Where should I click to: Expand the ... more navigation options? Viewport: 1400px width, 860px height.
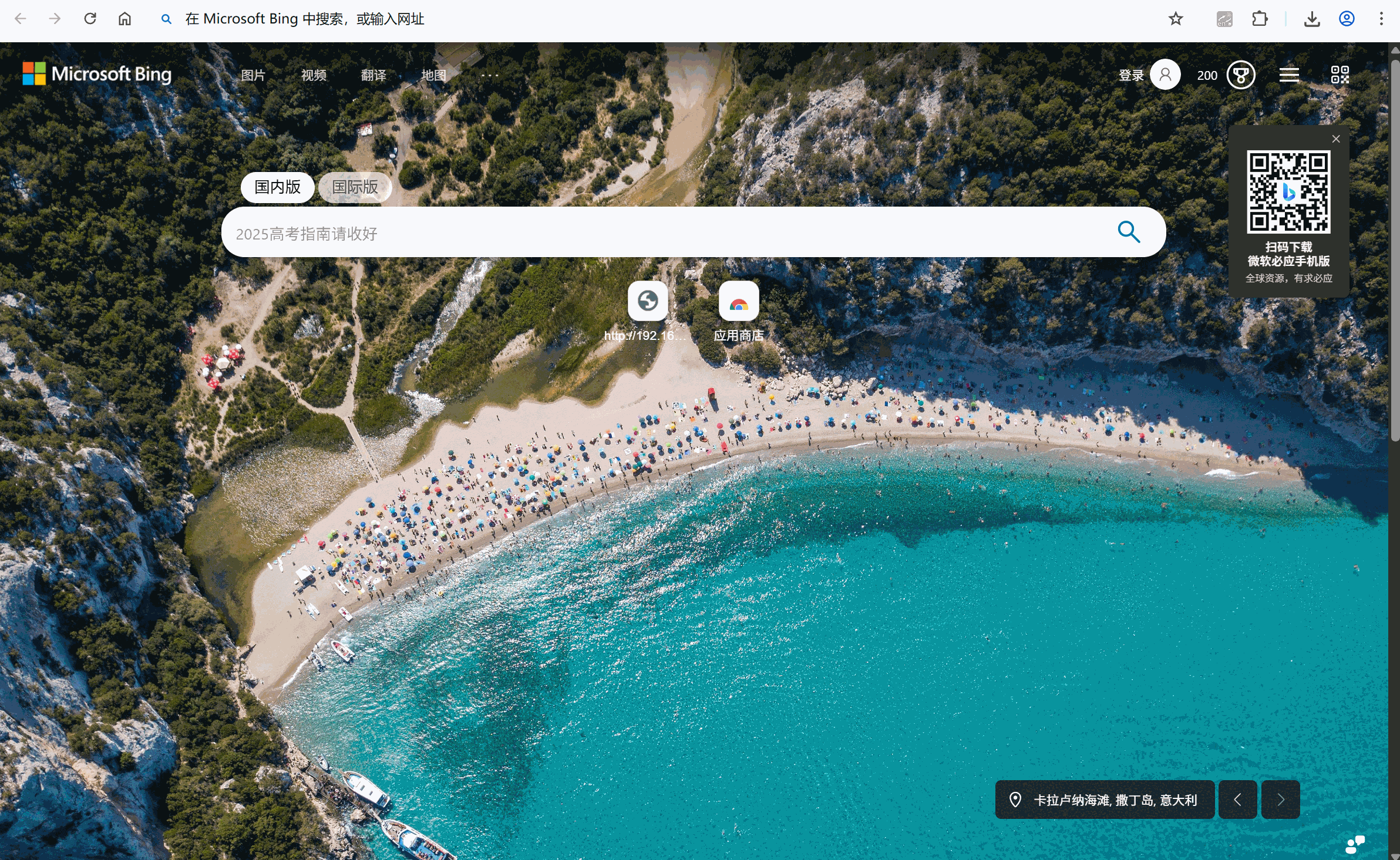[x=489, y=75]
